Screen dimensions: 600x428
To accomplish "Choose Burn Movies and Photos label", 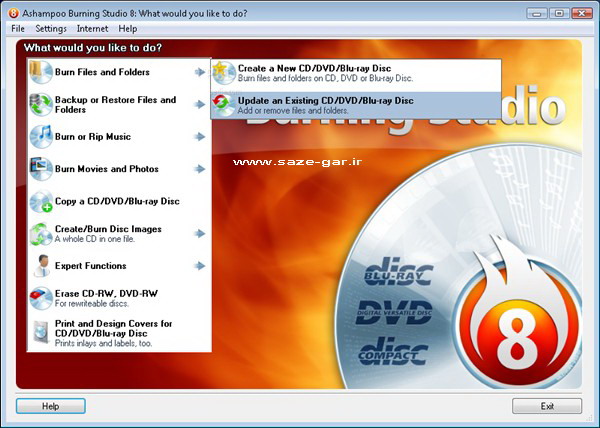I will coord(107,169).
